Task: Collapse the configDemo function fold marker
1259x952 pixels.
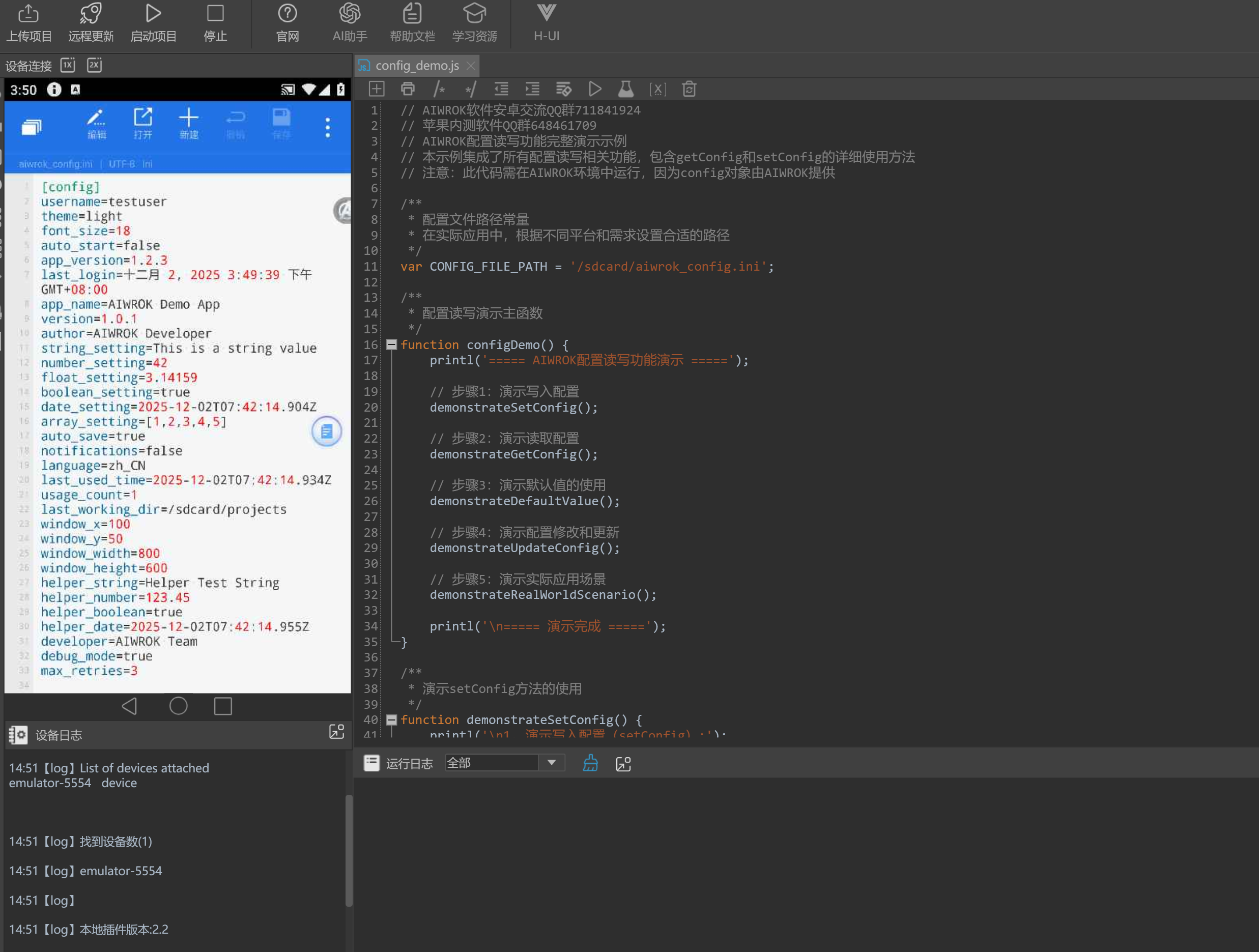Action: pyautogui.click(x=391, y=344)
